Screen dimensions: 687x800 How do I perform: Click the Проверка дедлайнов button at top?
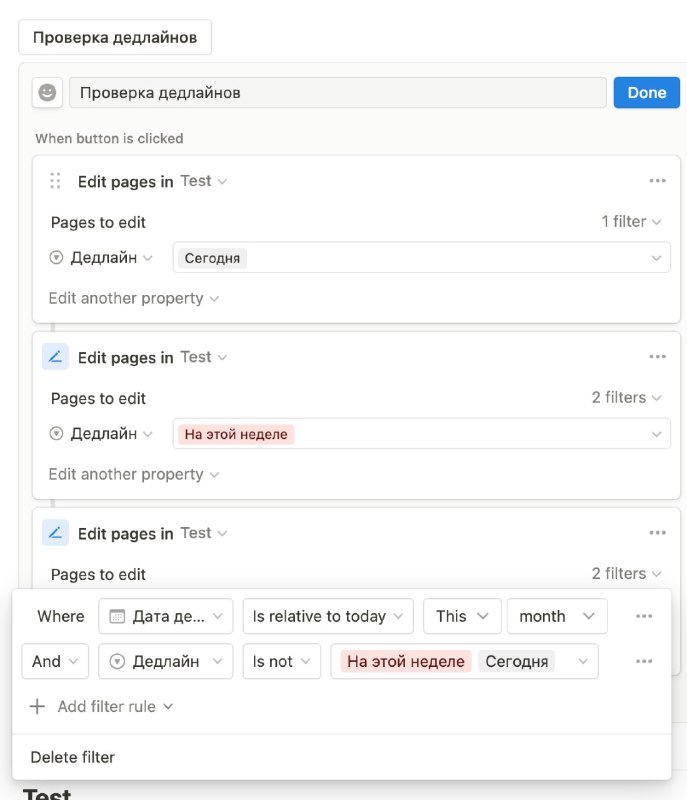[x=115, y=37]
